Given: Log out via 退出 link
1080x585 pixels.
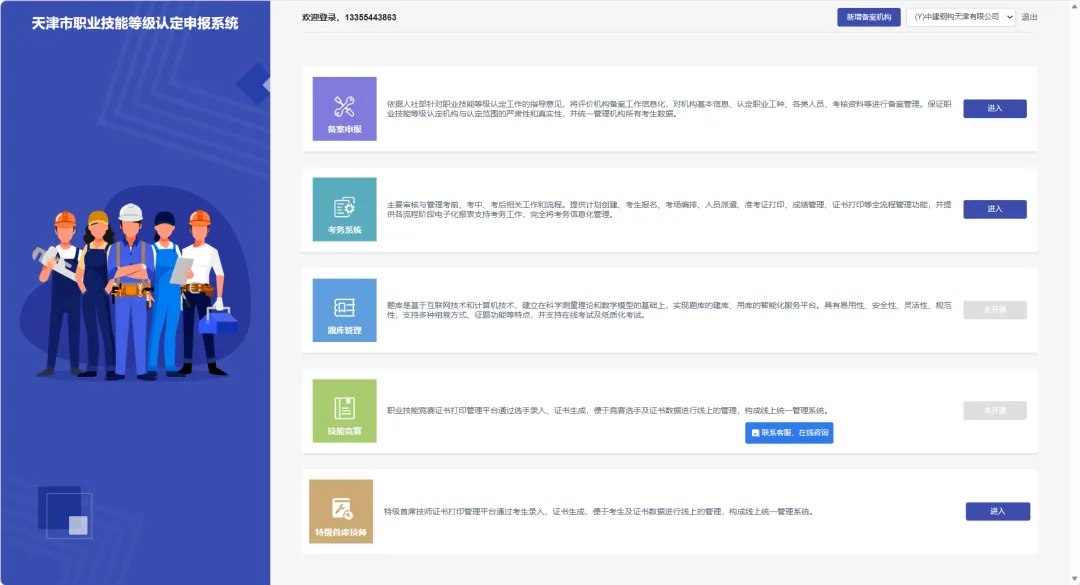Looking at the screenshot, I should click(x=1029, y=17).
